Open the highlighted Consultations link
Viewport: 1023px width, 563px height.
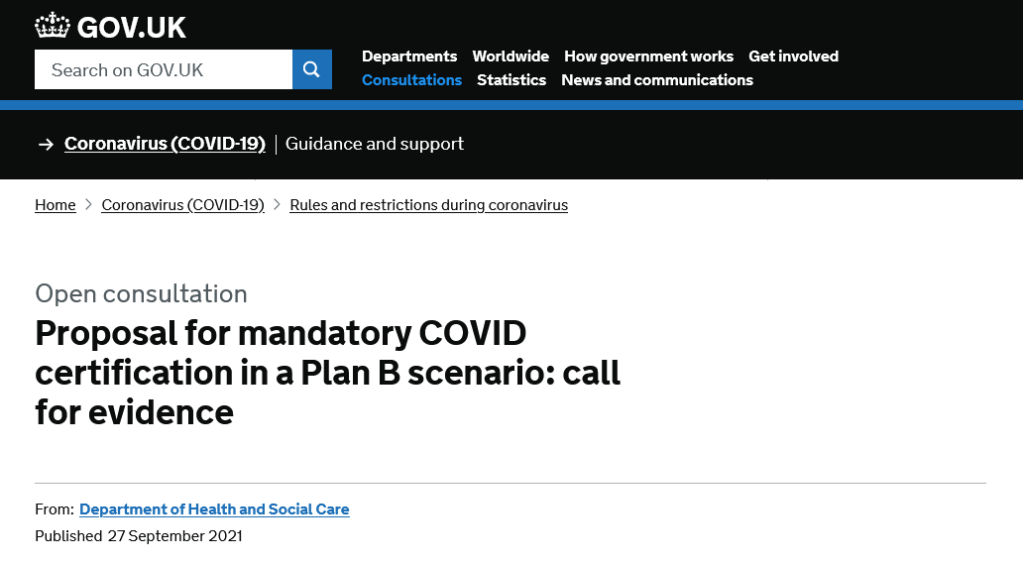coord(411,80)
